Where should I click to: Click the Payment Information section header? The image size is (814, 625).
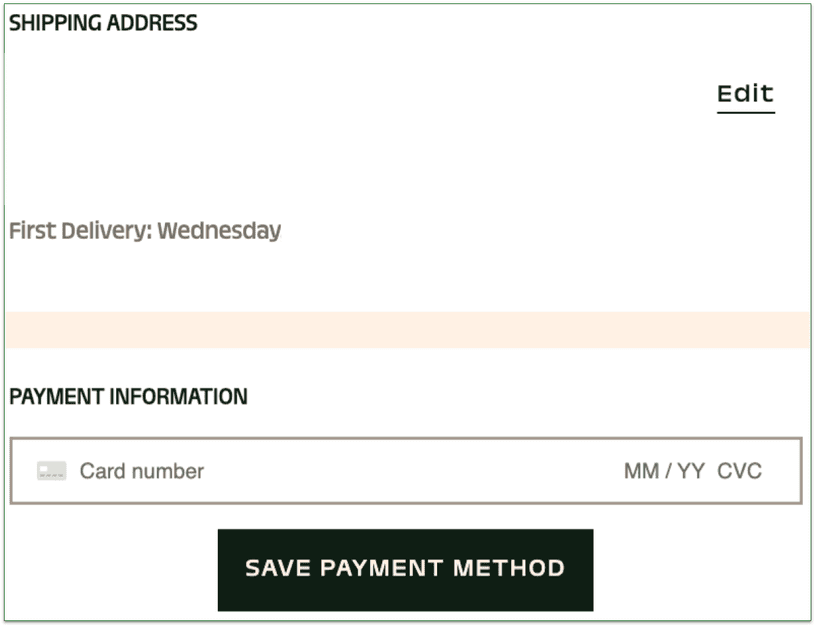coord(128,396)
